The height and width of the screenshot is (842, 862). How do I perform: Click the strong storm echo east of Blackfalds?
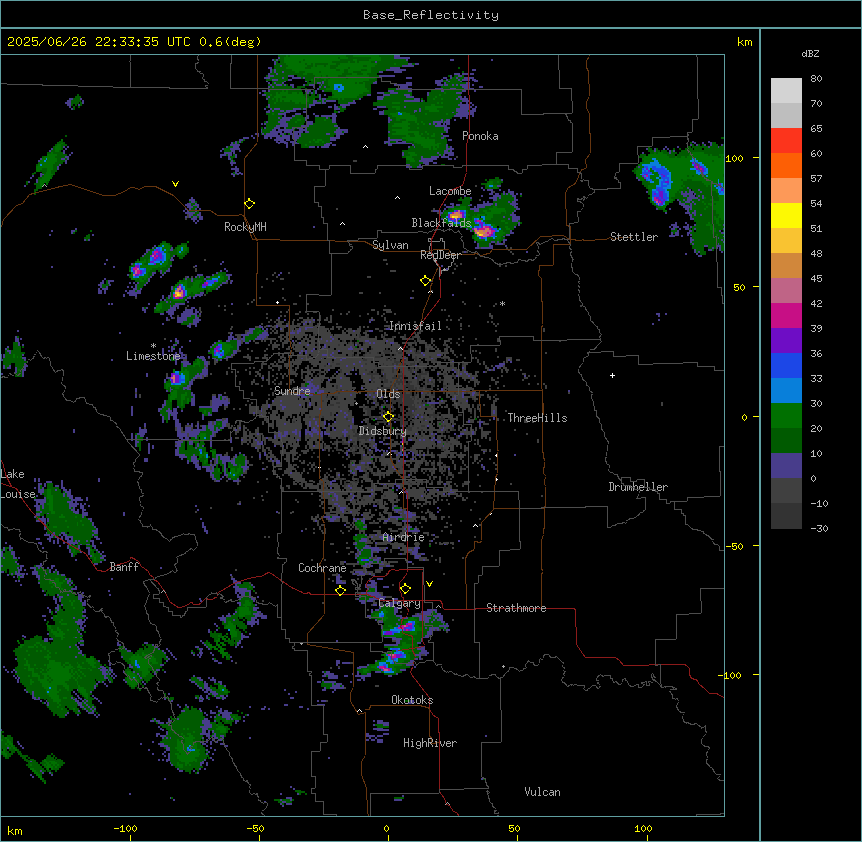pos(484,231)
